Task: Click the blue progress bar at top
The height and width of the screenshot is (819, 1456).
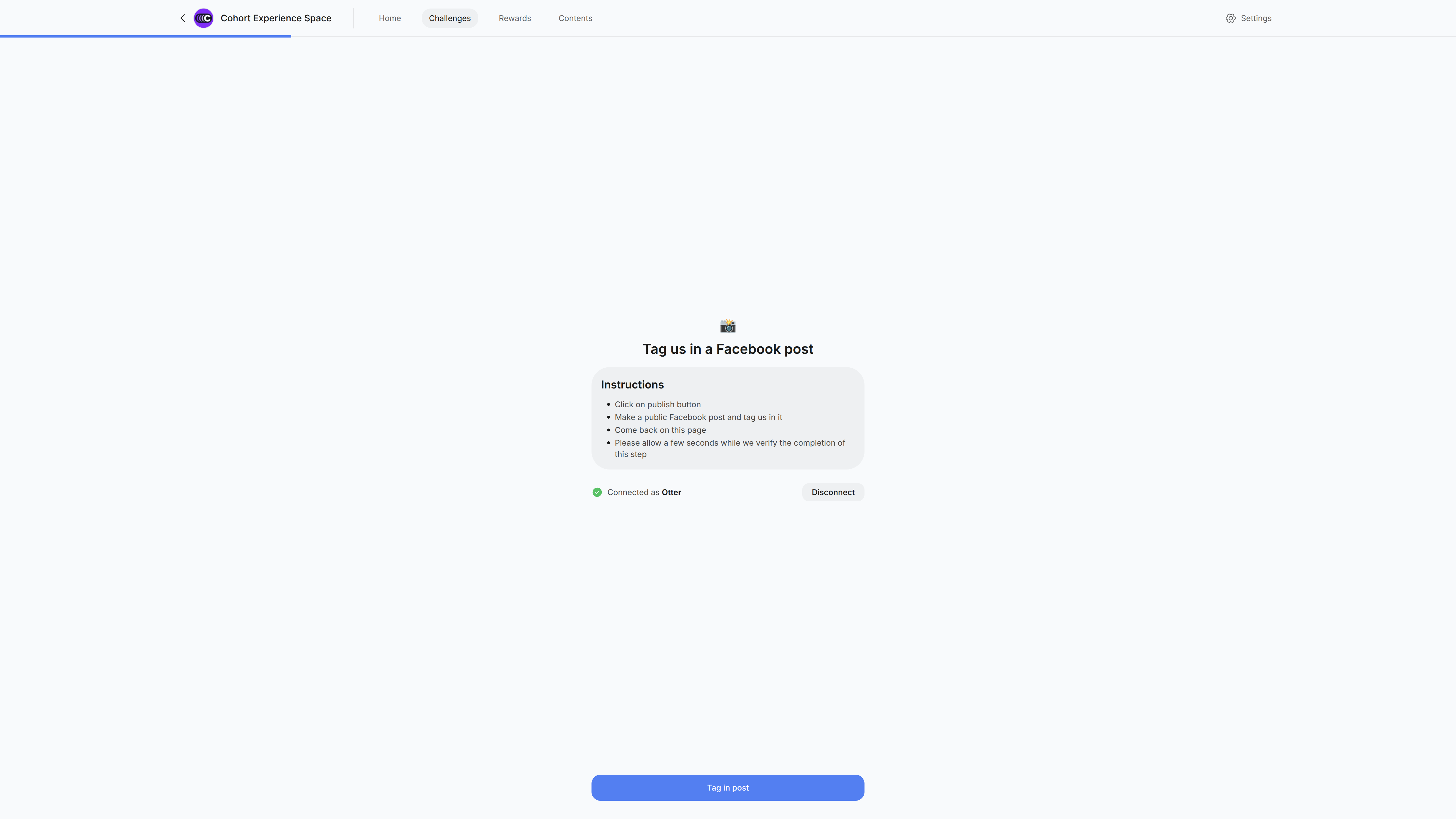Action: (145, 36)
